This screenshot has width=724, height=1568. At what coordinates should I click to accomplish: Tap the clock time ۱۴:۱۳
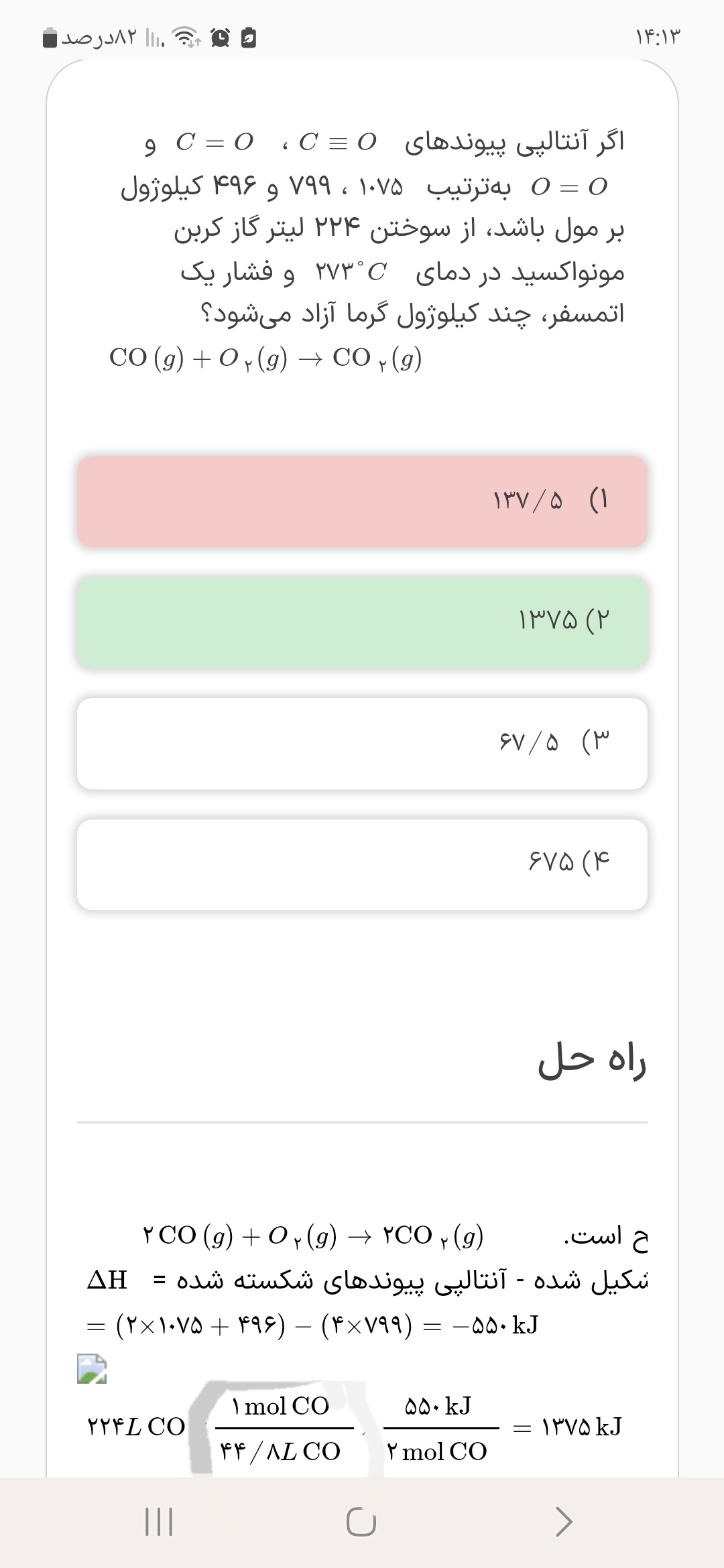[x=658, y=37]
